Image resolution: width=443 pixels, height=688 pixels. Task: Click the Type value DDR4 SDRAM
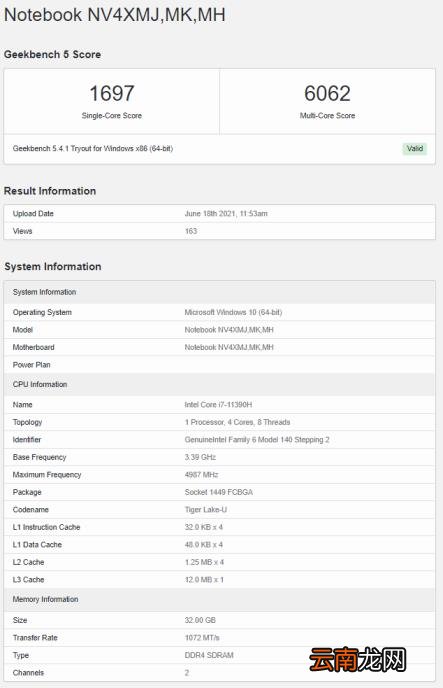209,655
